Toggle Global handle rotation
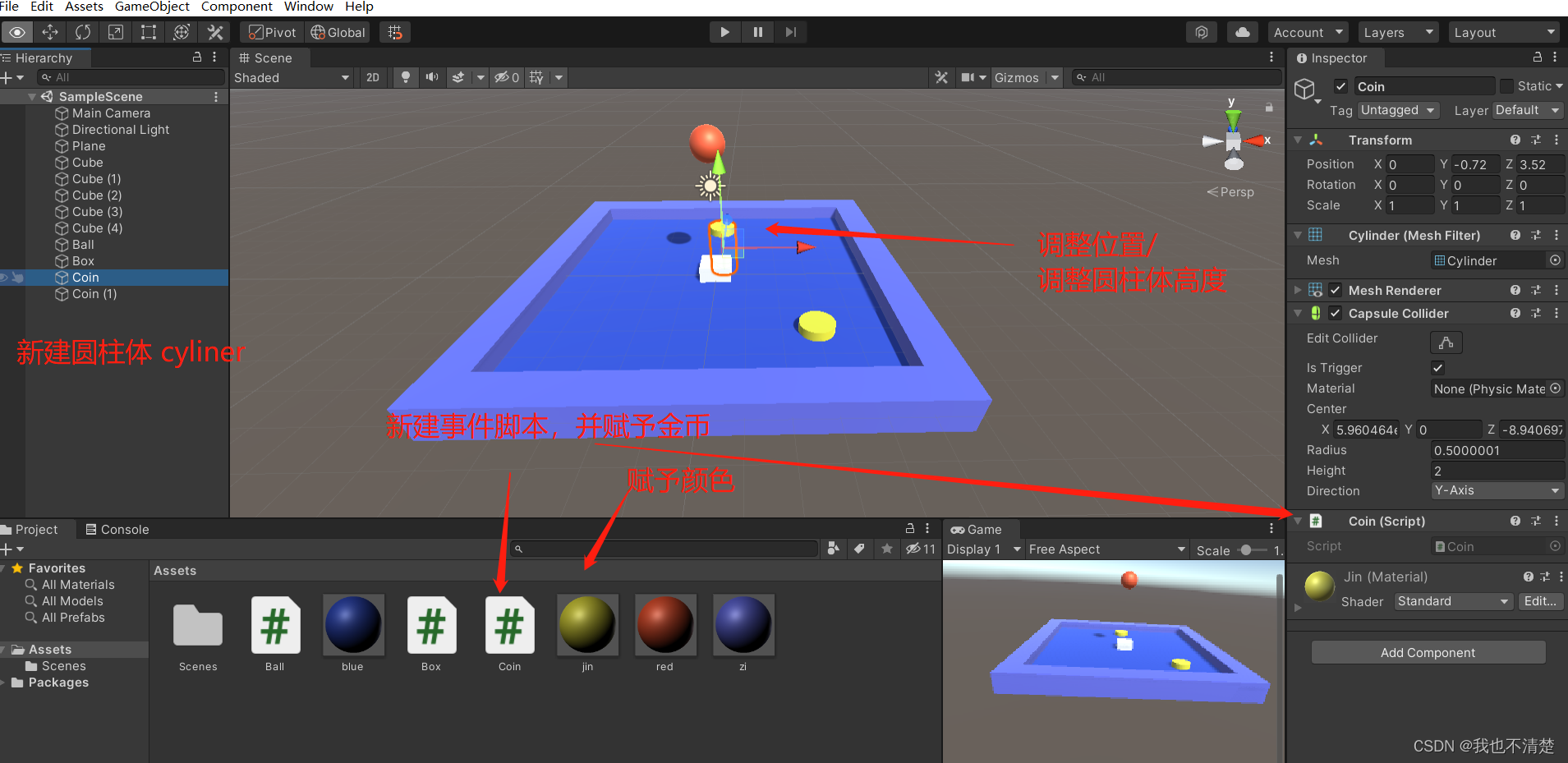The width and height of the screenshot is (1568, 763). pos(338,32)
